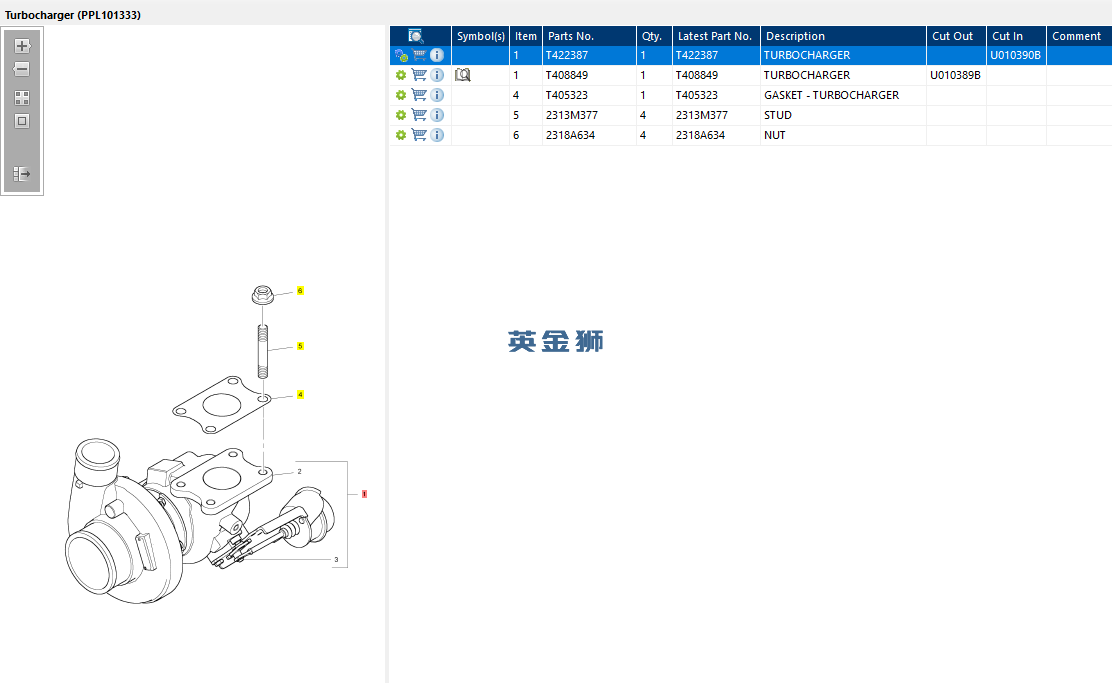Show info for stud 2313M377
Image resolution: width=1112 pixels, height=683 pixels.
click(x=437, y=114)
